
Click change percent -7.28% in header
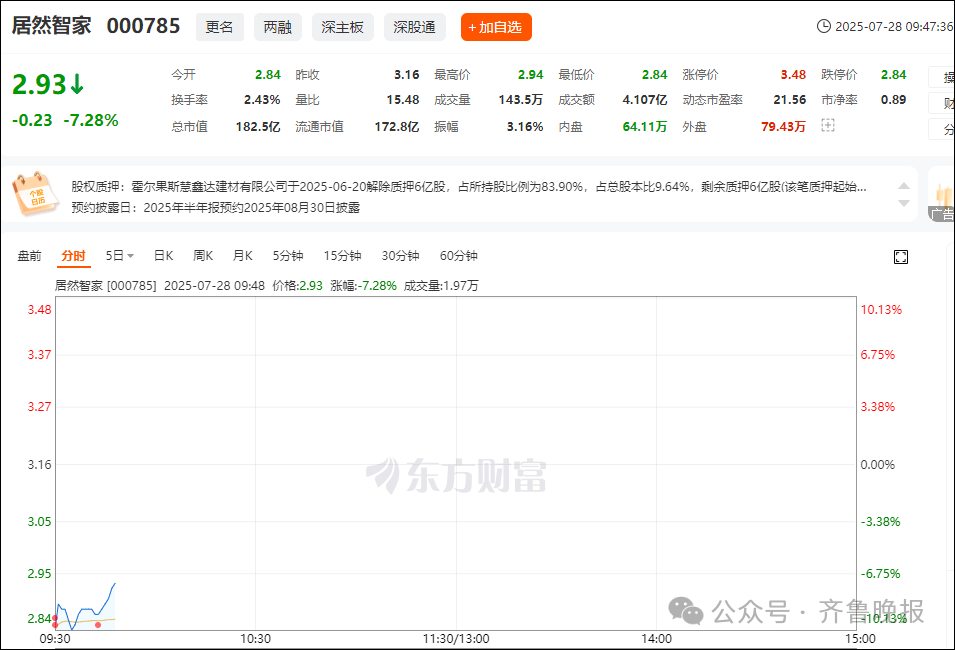pos(91,121)
